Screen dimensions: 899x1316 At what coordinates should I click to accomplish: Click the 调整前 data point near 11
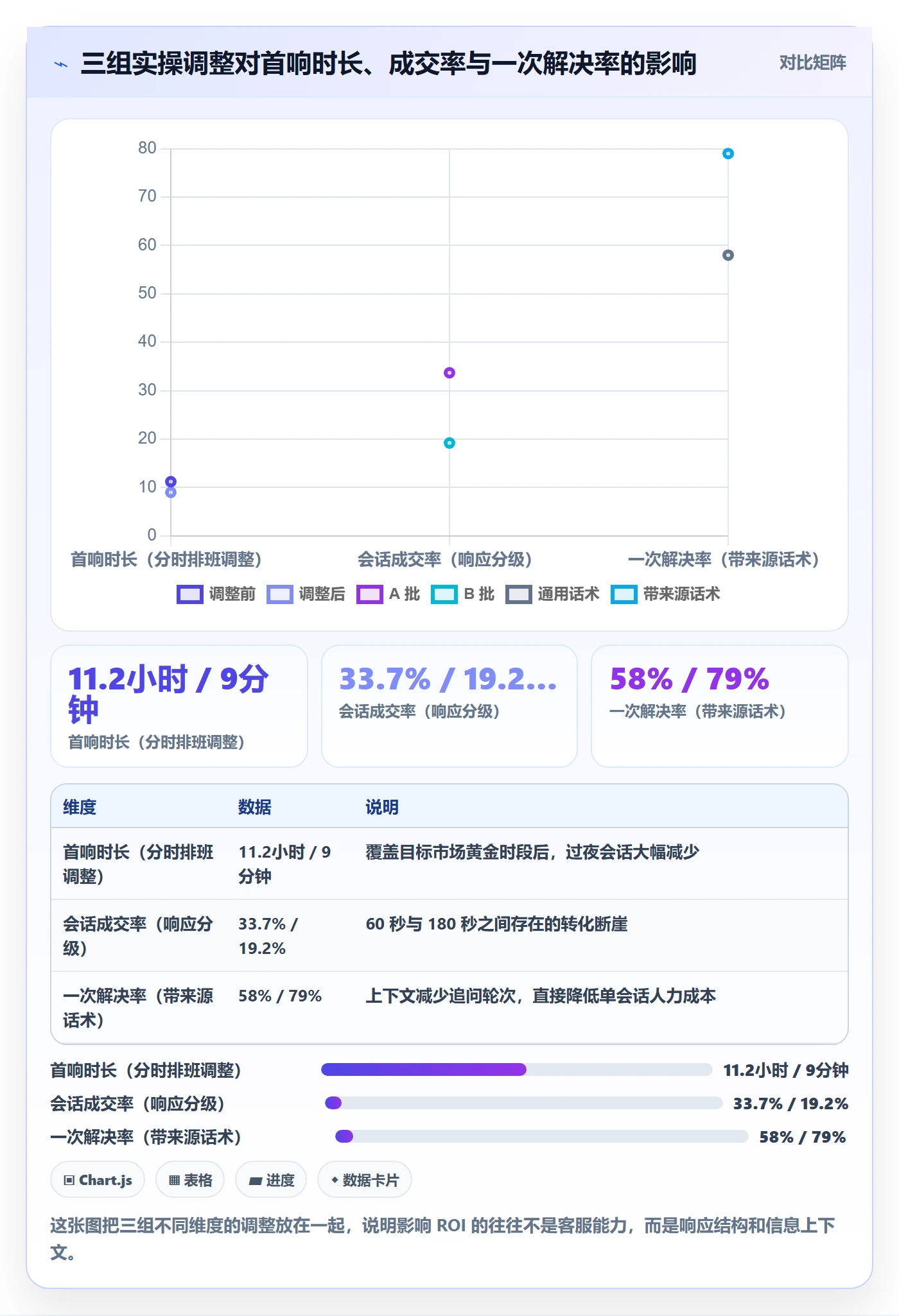coord(171,481)
